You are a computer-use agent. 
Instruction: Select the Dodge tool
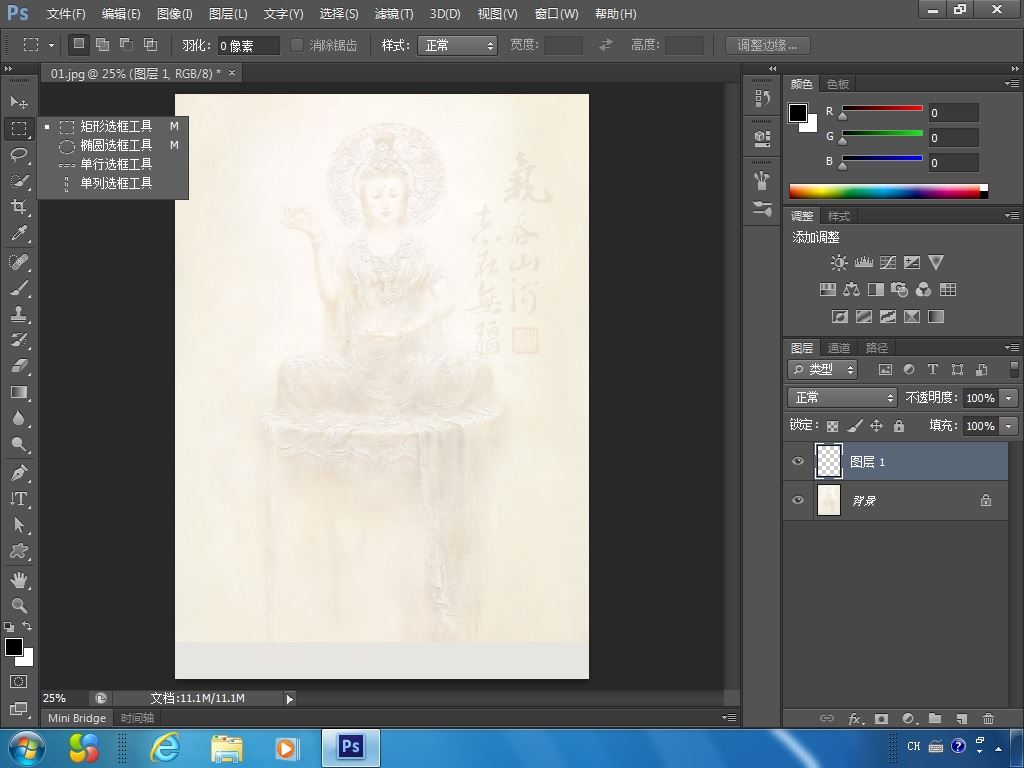pyautogui.click(x=18, y=445)
